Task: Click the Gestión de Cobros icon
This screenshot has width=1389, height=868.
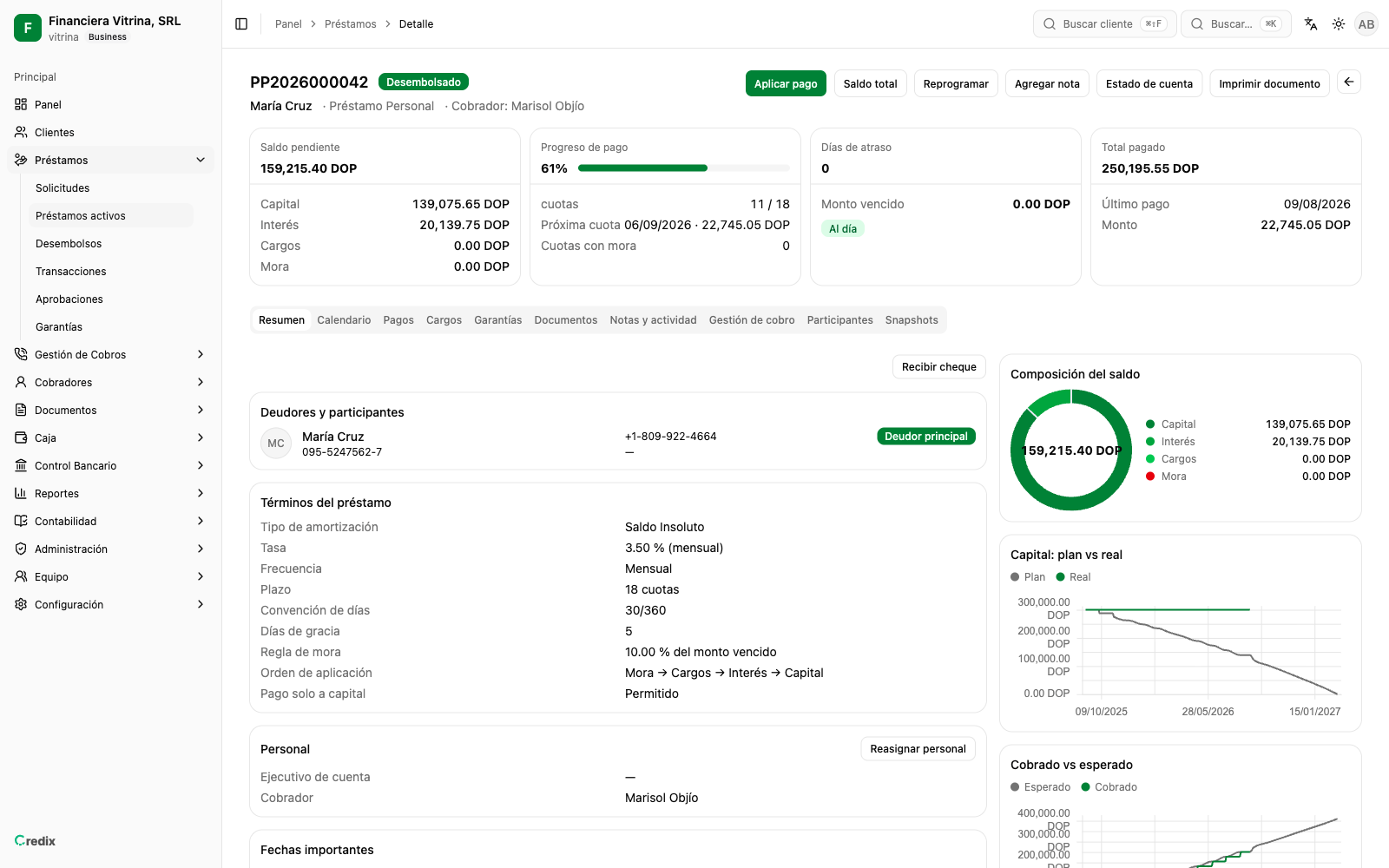Action: (21, 354)
